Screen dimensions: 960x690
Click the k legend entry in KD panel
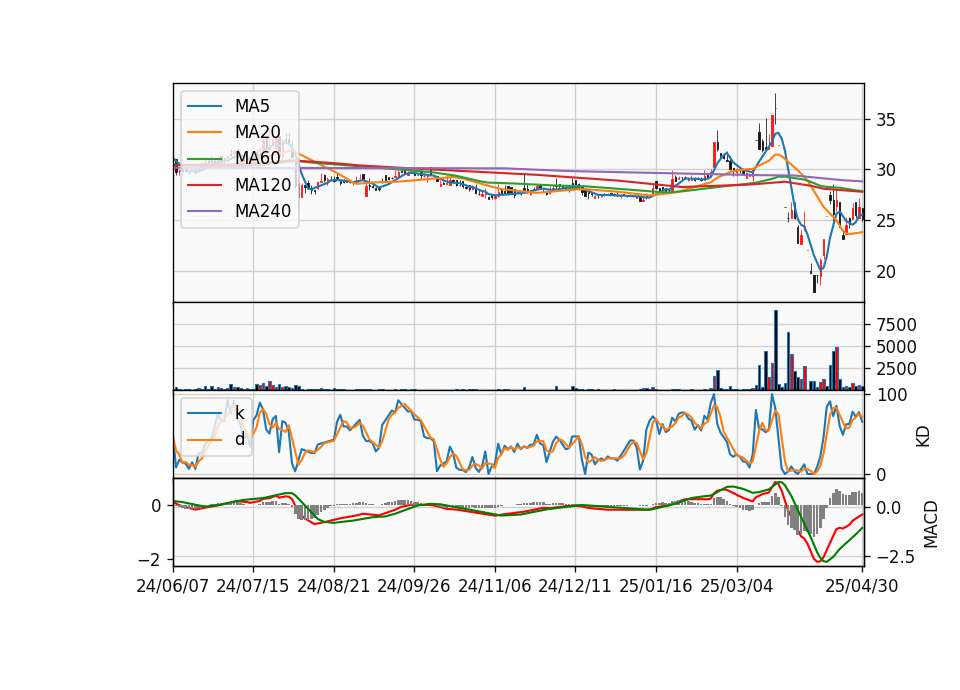239,413
